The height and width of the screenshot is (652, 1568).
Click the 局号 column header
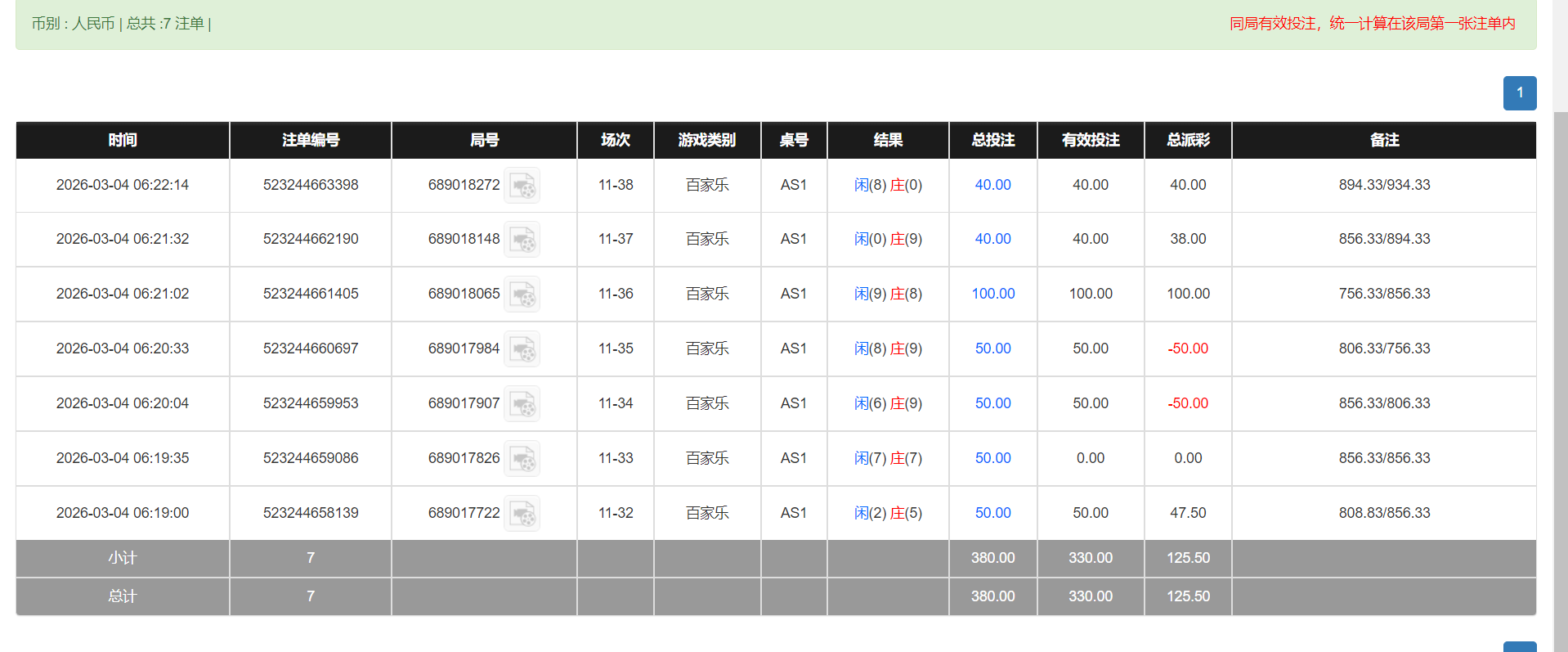click(x=484, y=140)
